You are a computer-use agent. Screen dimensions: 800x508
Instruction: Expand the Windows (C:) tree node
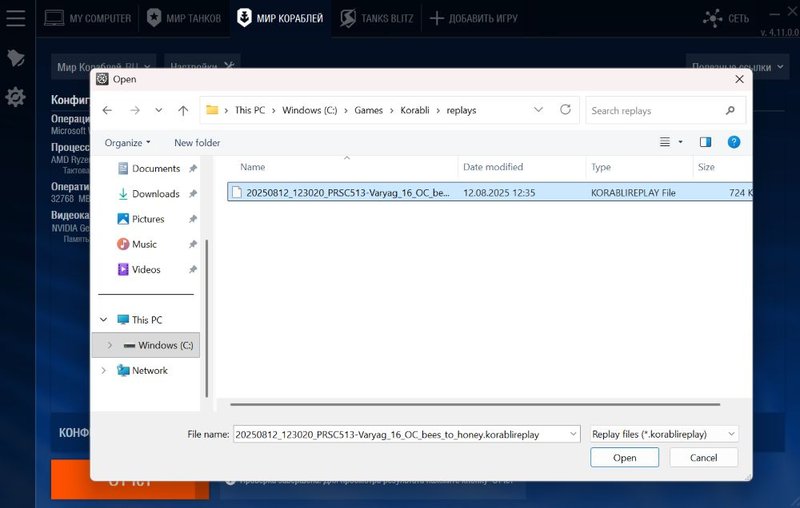point(109,345)
